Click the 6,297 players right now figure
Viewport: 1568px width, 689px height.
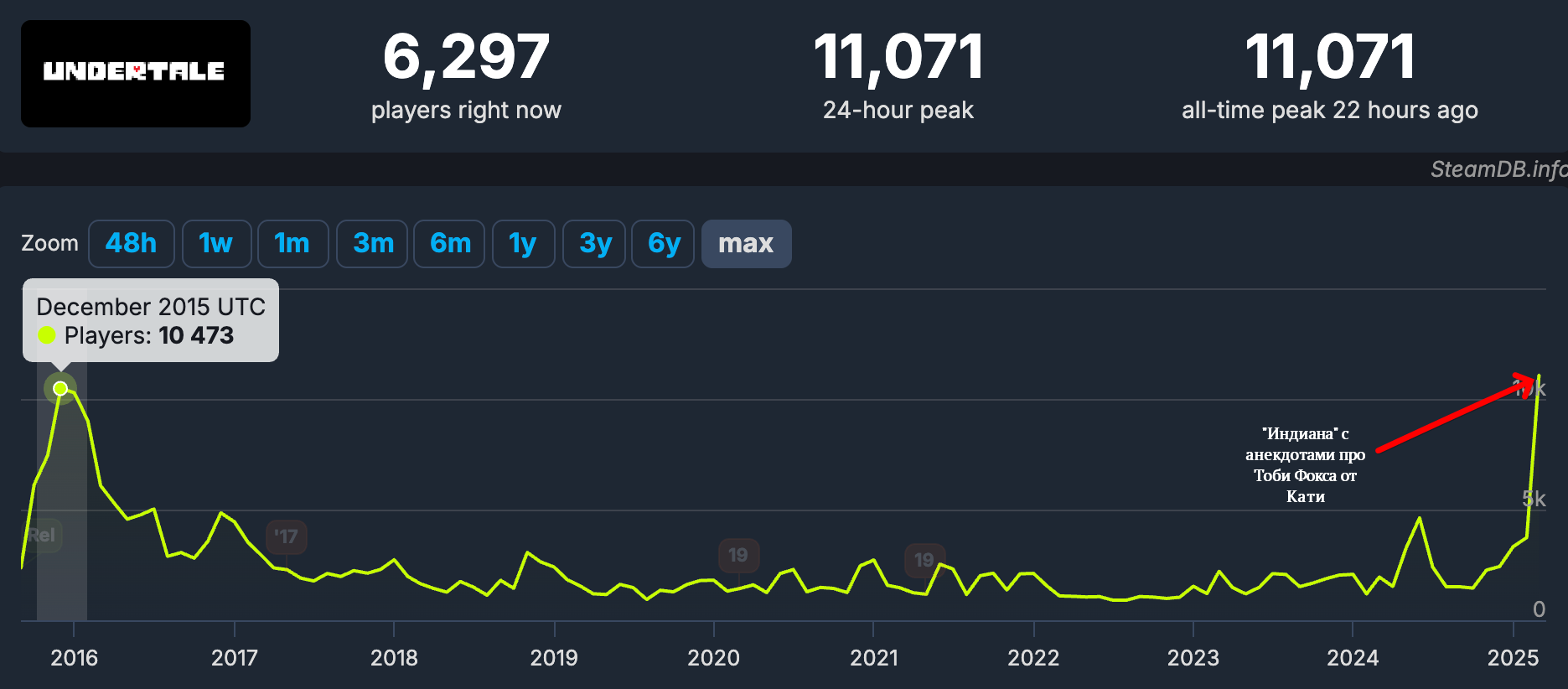[466, 57]
